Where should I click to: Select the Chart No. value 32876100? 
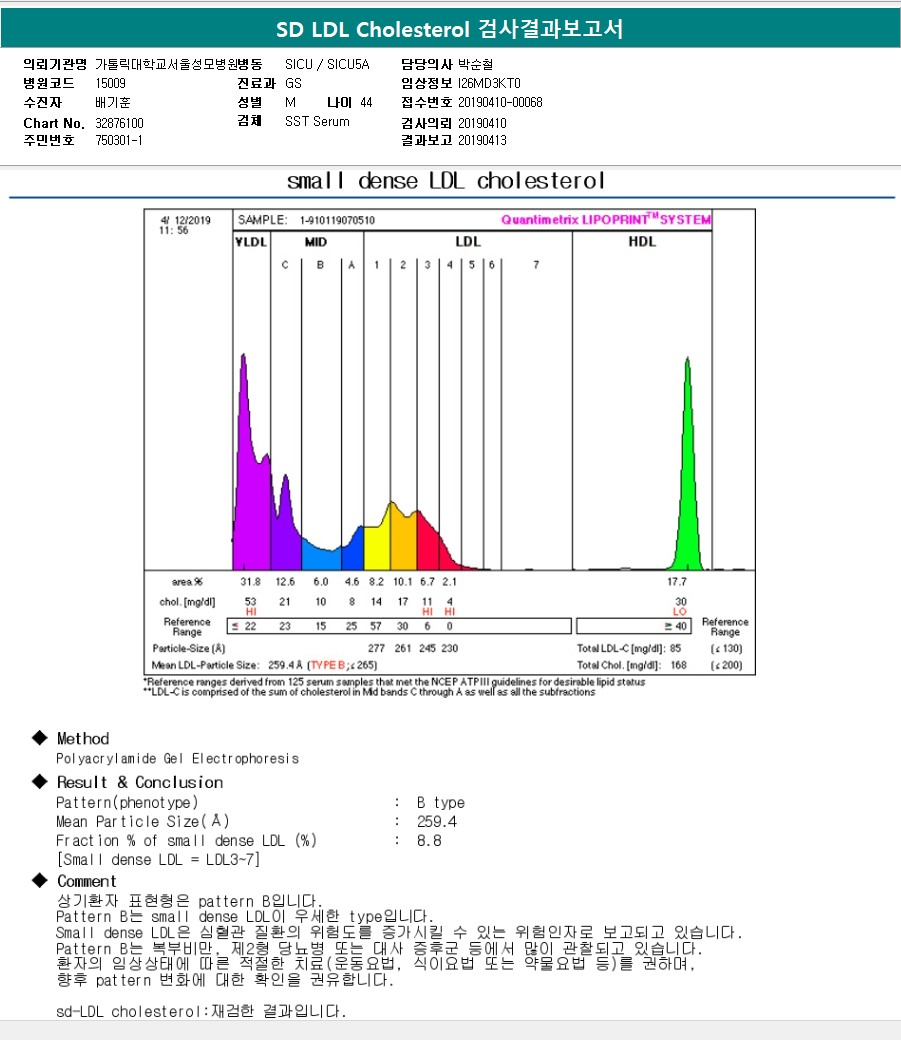coord(120,123)
